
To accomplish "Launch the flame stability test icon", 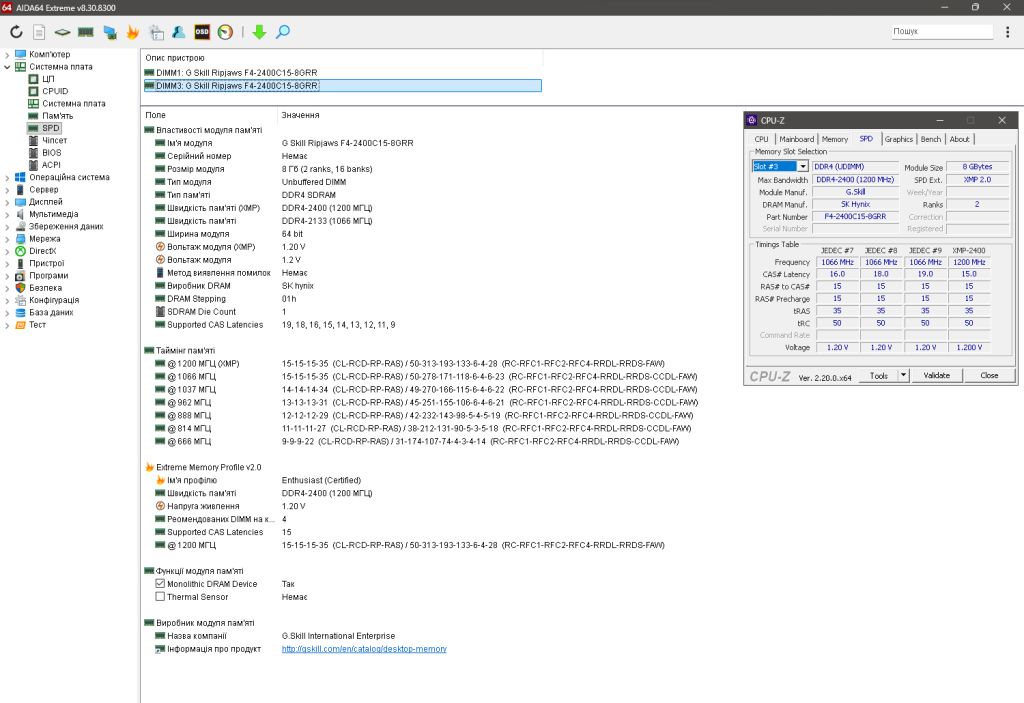I will [x=133, y=32].
